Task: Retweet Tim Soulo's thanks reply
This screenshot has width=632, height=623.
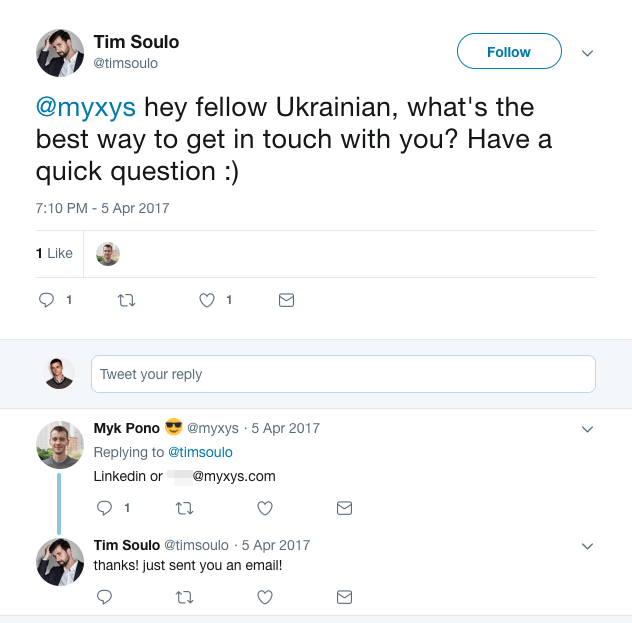Action: click(x=184, y=597)
